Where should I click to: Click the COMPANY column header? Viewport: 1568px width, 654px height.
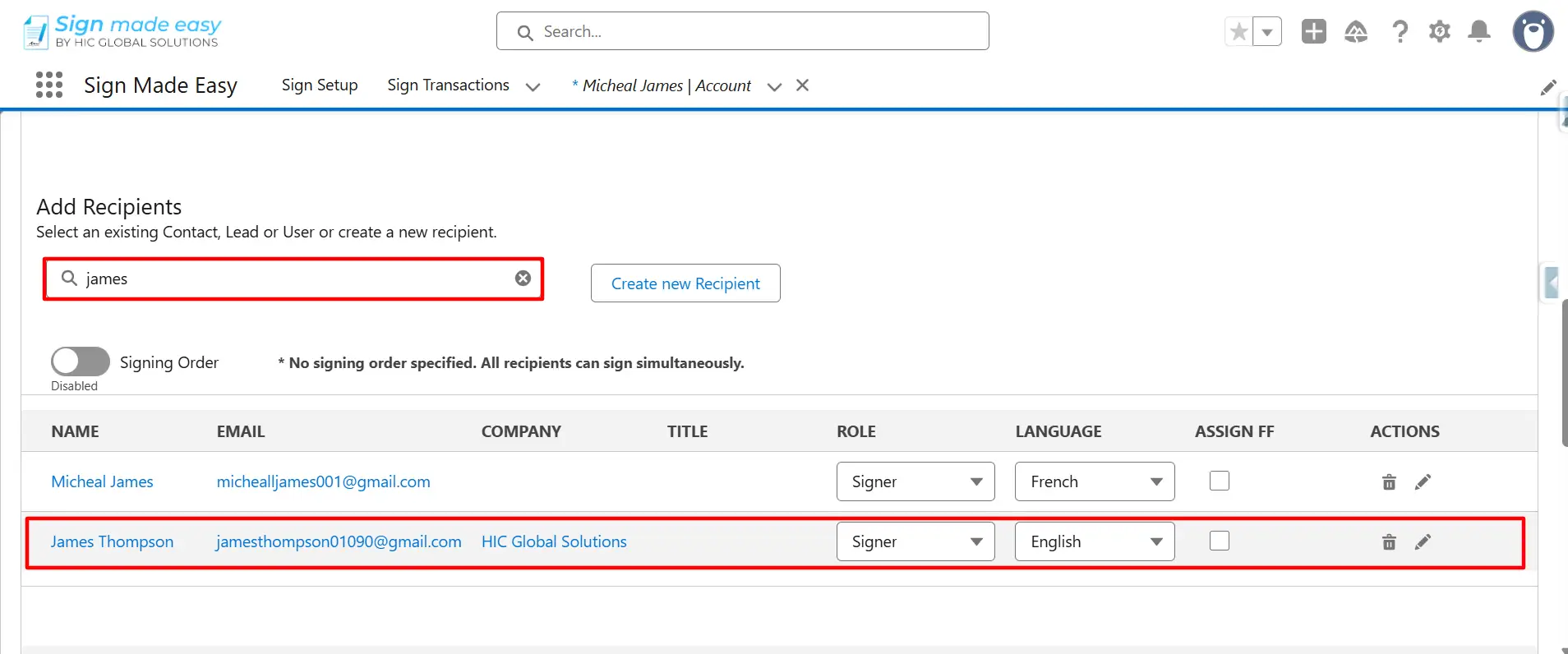pos(521,431)
